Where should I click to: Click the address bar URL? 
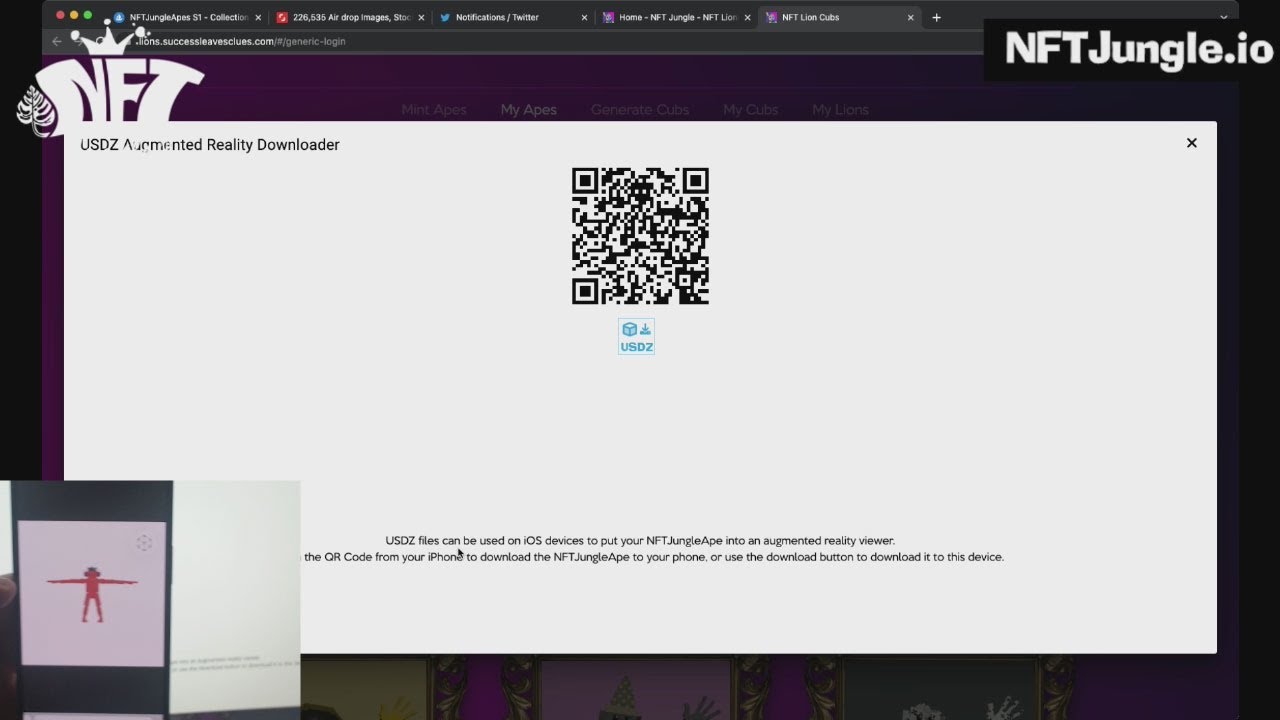point(240,41)
